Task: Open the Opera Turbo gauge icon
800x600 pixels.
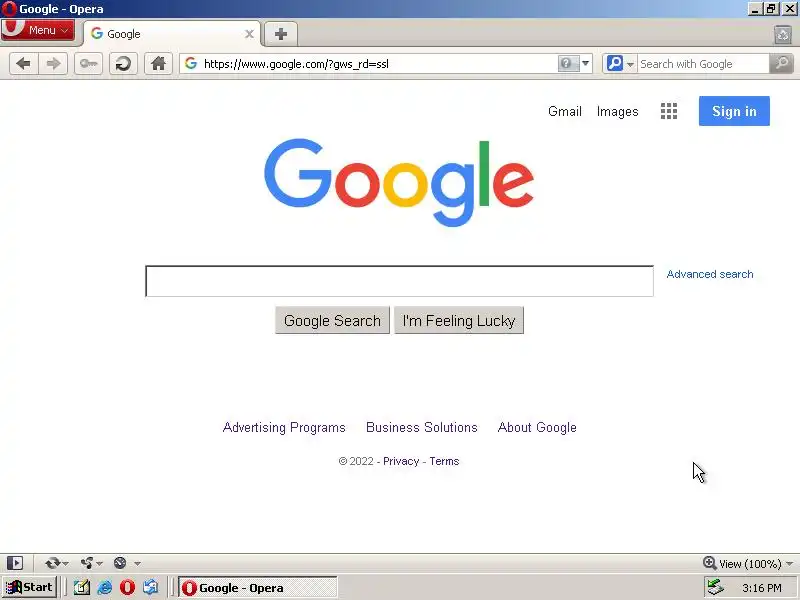Action: tap(120, 563)
